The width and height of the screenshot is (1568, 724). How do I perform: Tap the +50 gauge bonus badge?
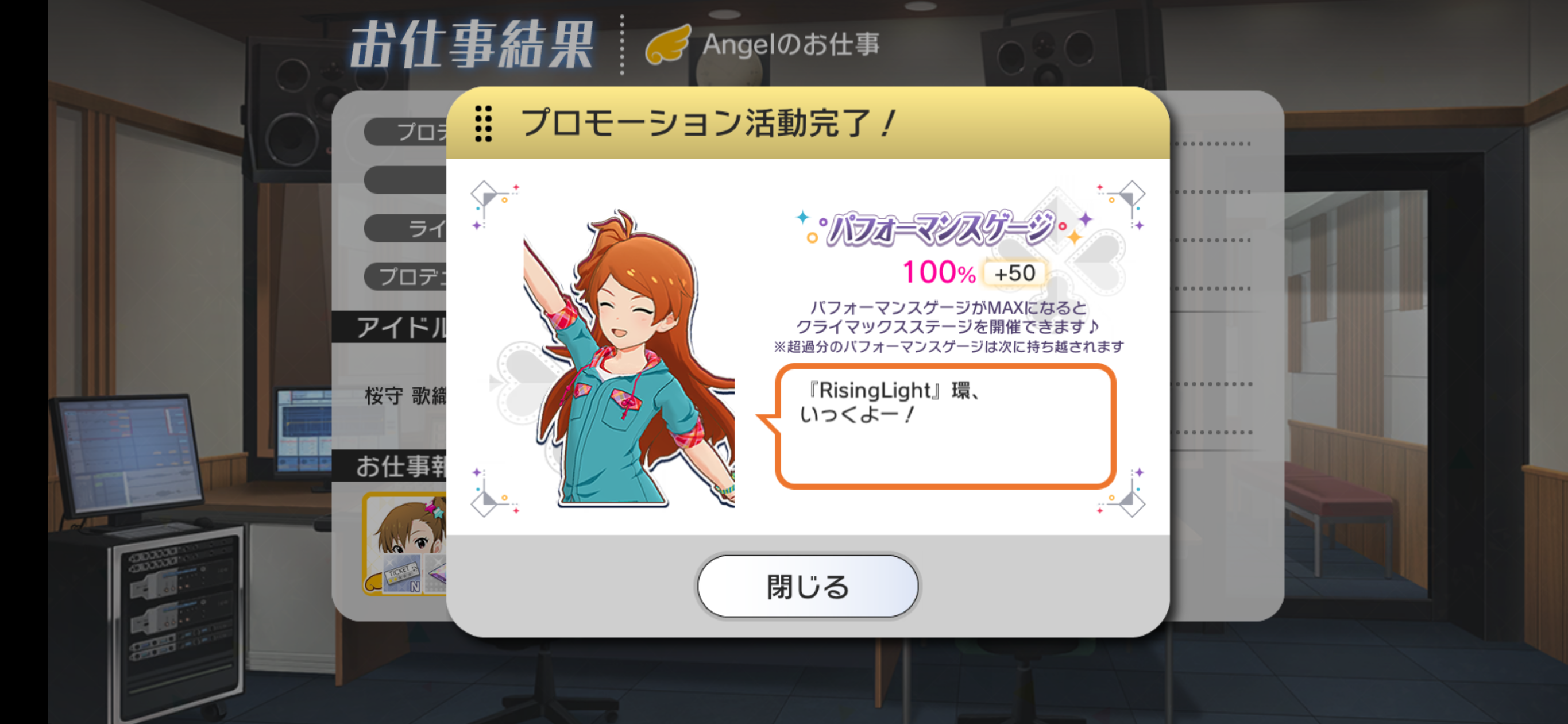coord(1014,273)
